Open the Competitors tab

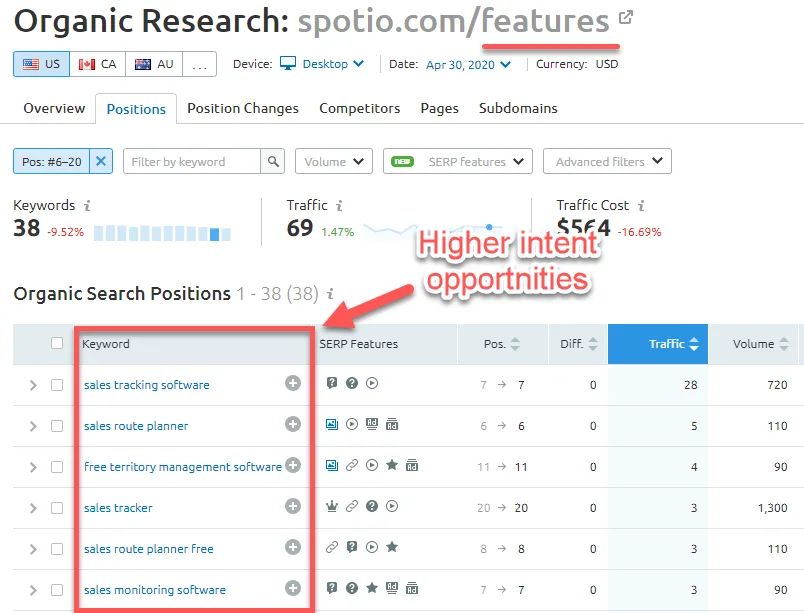(x=359, y=108)
